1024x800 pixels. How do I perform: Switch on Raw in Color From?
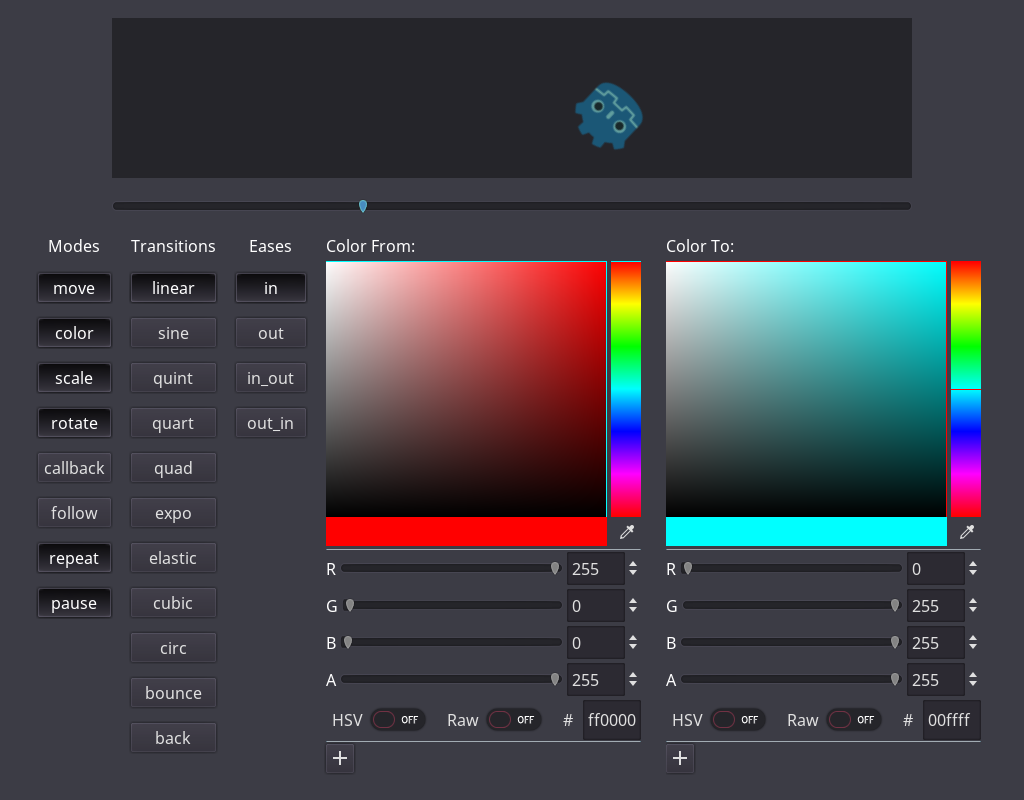point(514,720)
